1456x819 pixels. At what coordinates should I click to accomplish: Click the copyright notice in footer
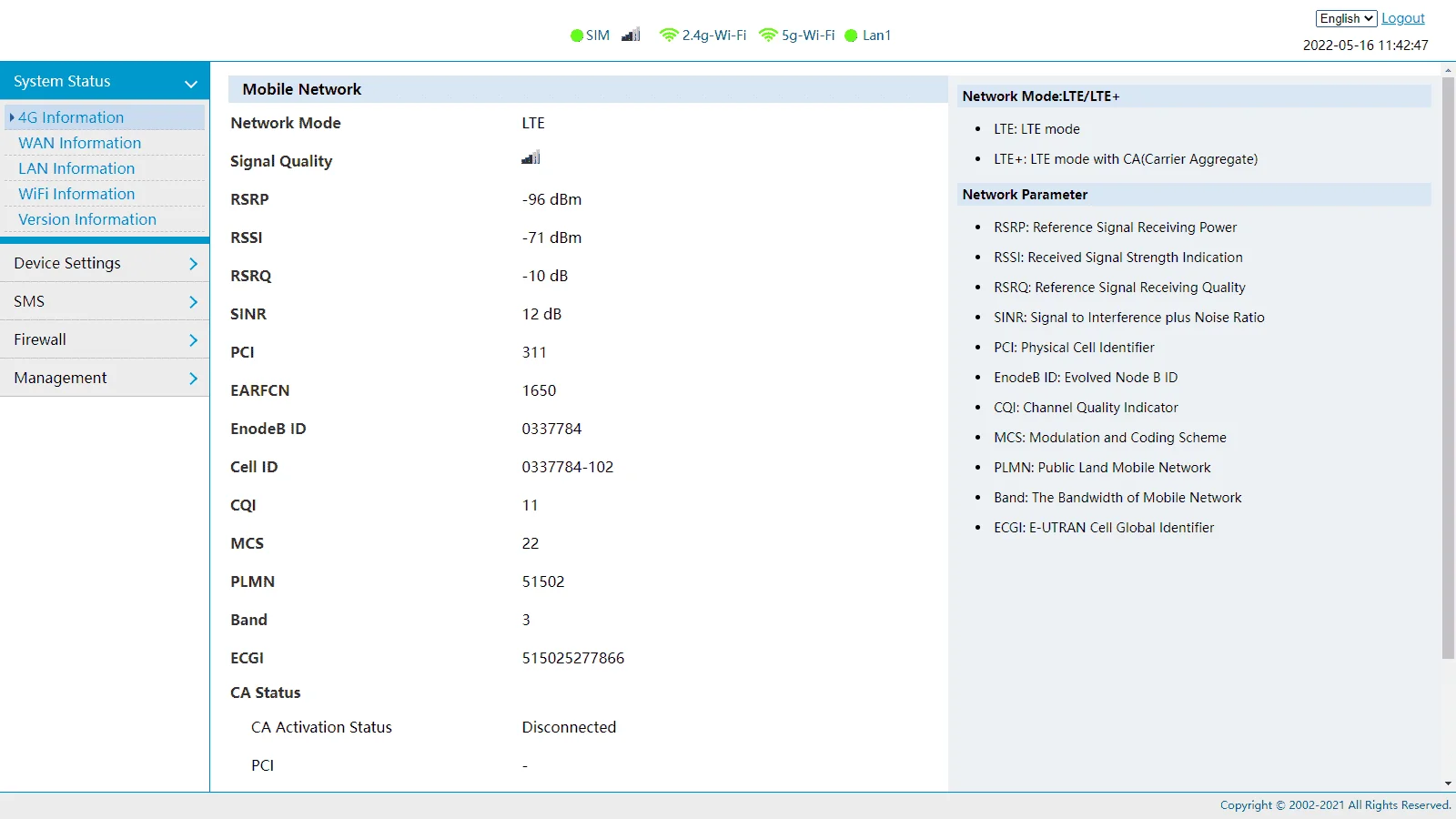[1335, 805]
